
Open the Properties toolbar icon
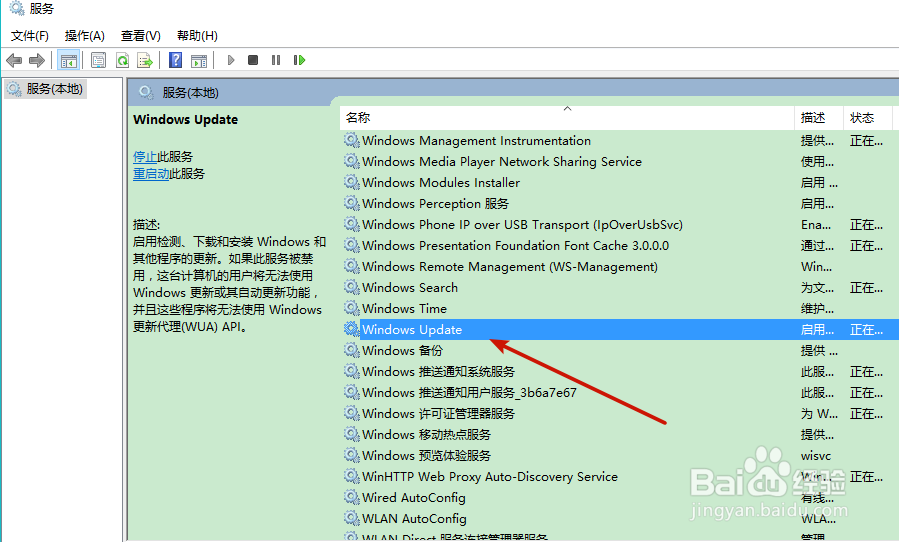pyautogui.click(x=99, y=60)
